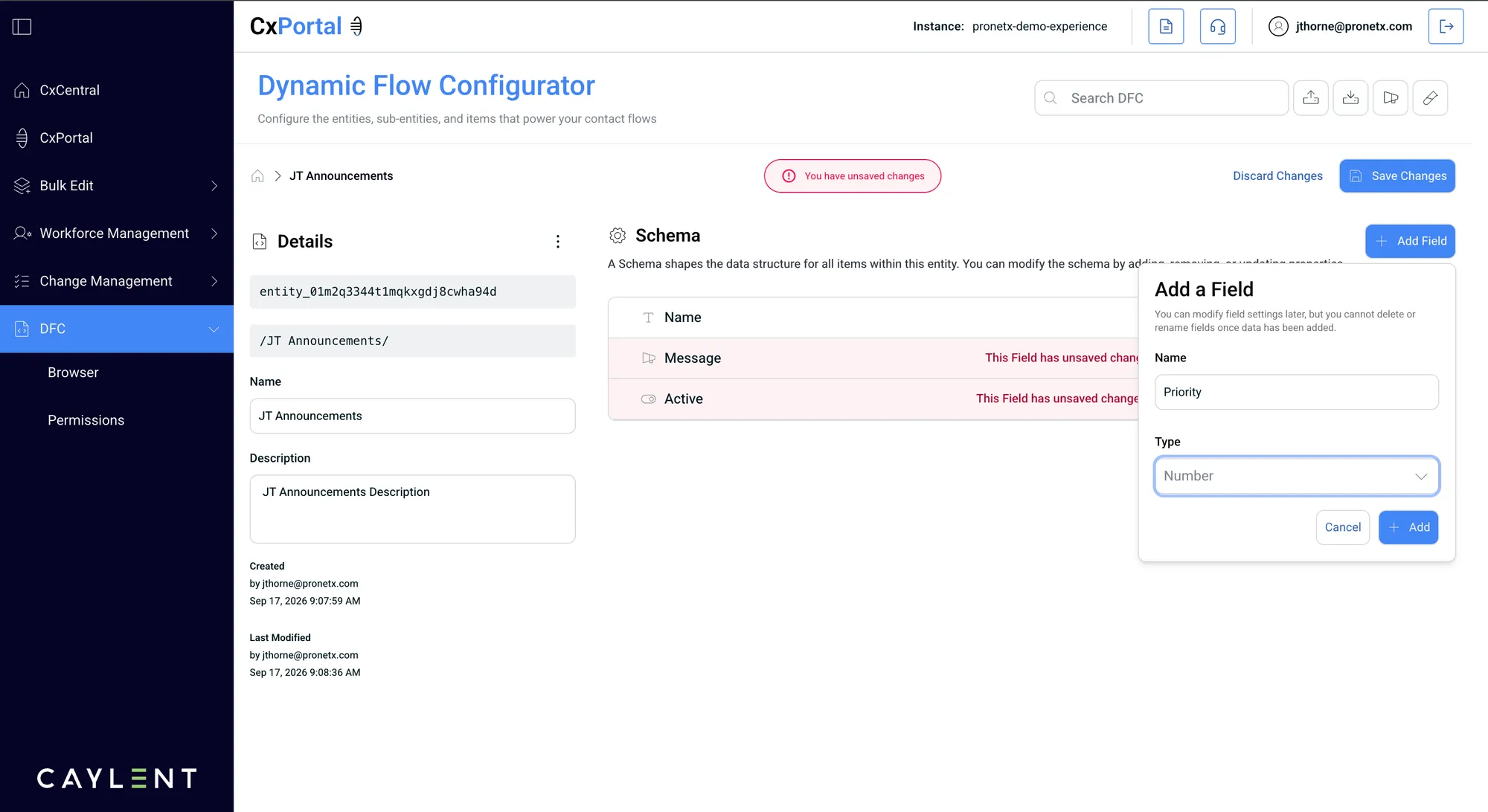Edit the Description text area
The image size is (1488, 812).
click(413, 509)
